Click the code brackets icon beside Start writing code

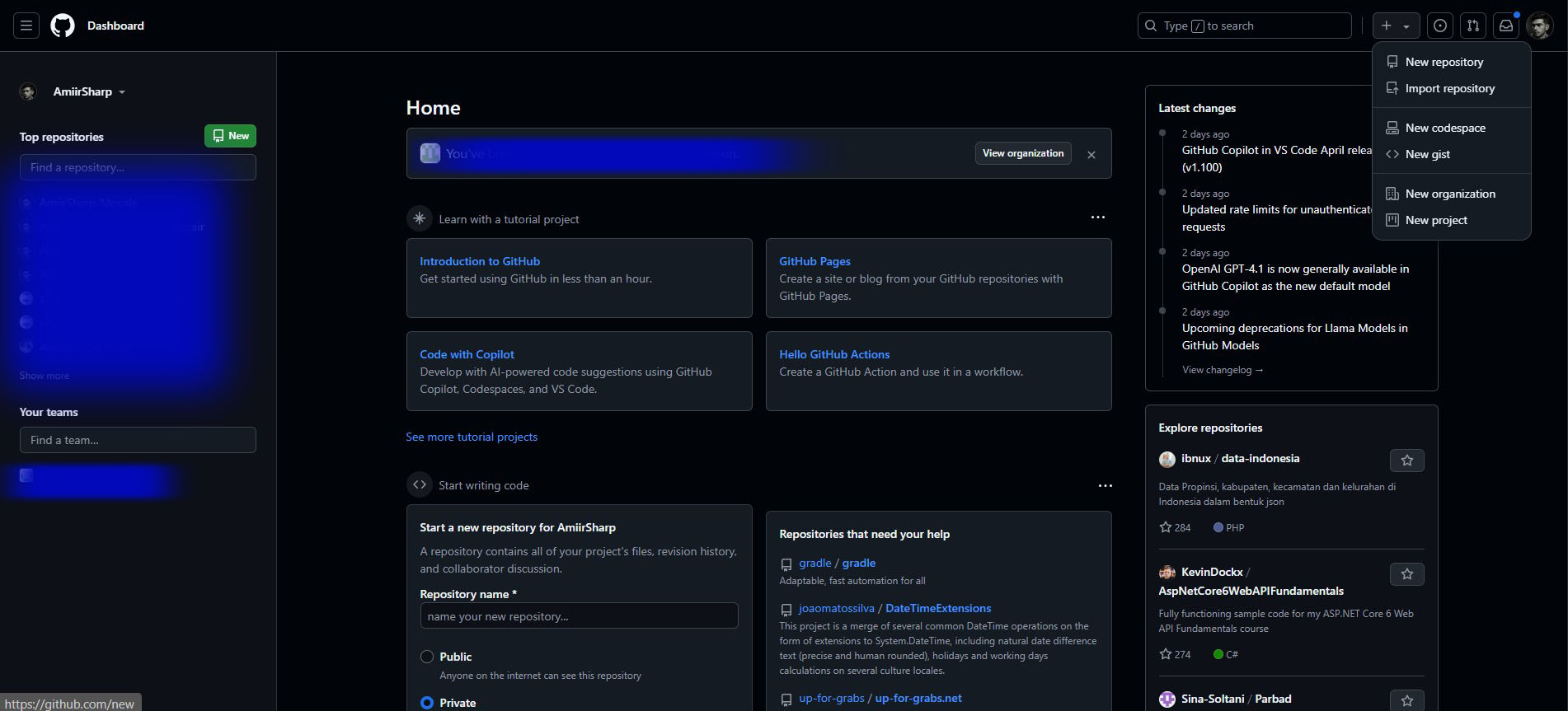pyautogui.click(x=420, y=484)
